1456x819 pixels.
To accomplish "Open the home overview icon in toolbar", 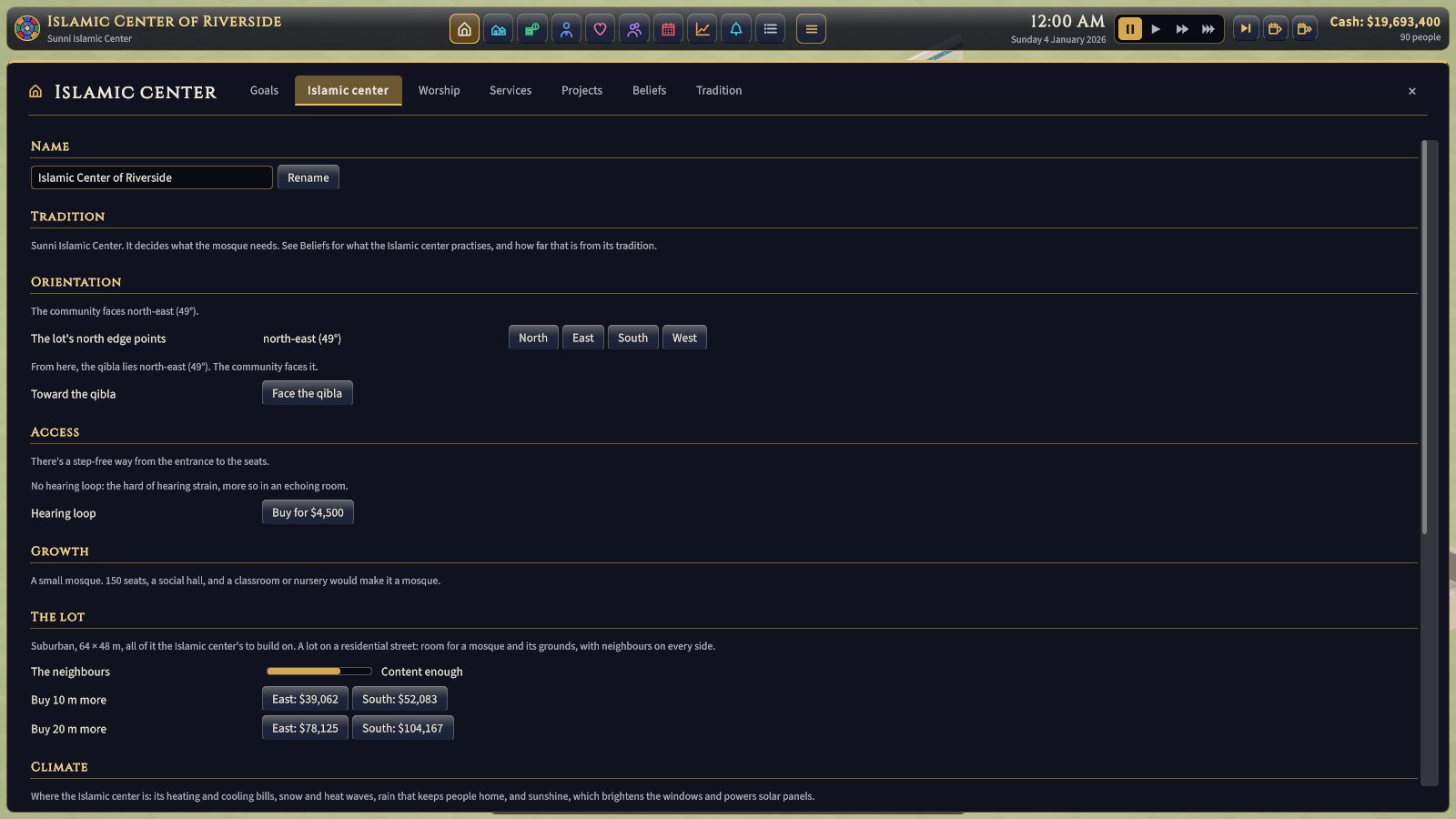I will coord(464,29).
